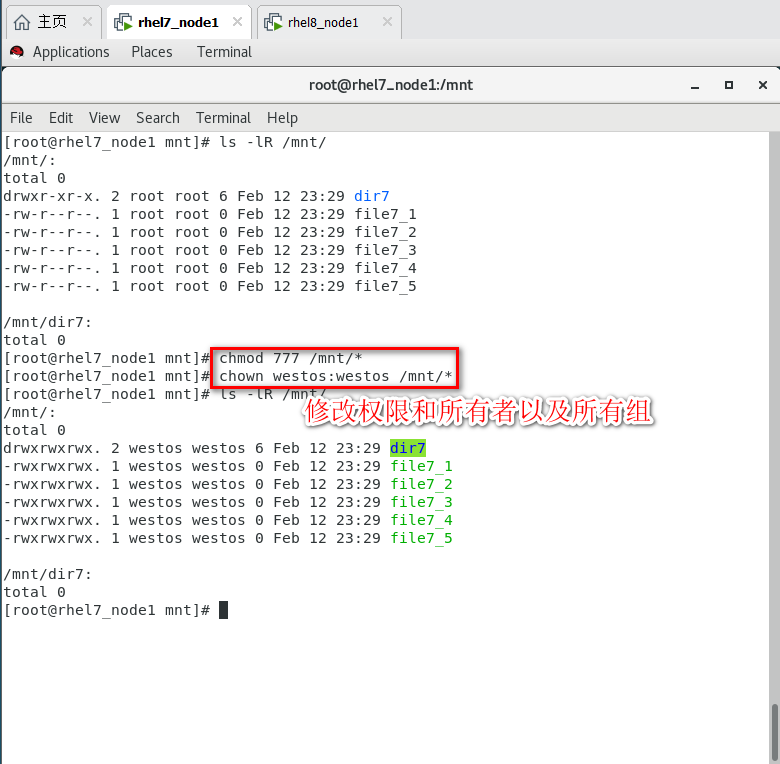
Task: Click the drwxrwxrwx. permission string
Action: [x=52, y=448]
